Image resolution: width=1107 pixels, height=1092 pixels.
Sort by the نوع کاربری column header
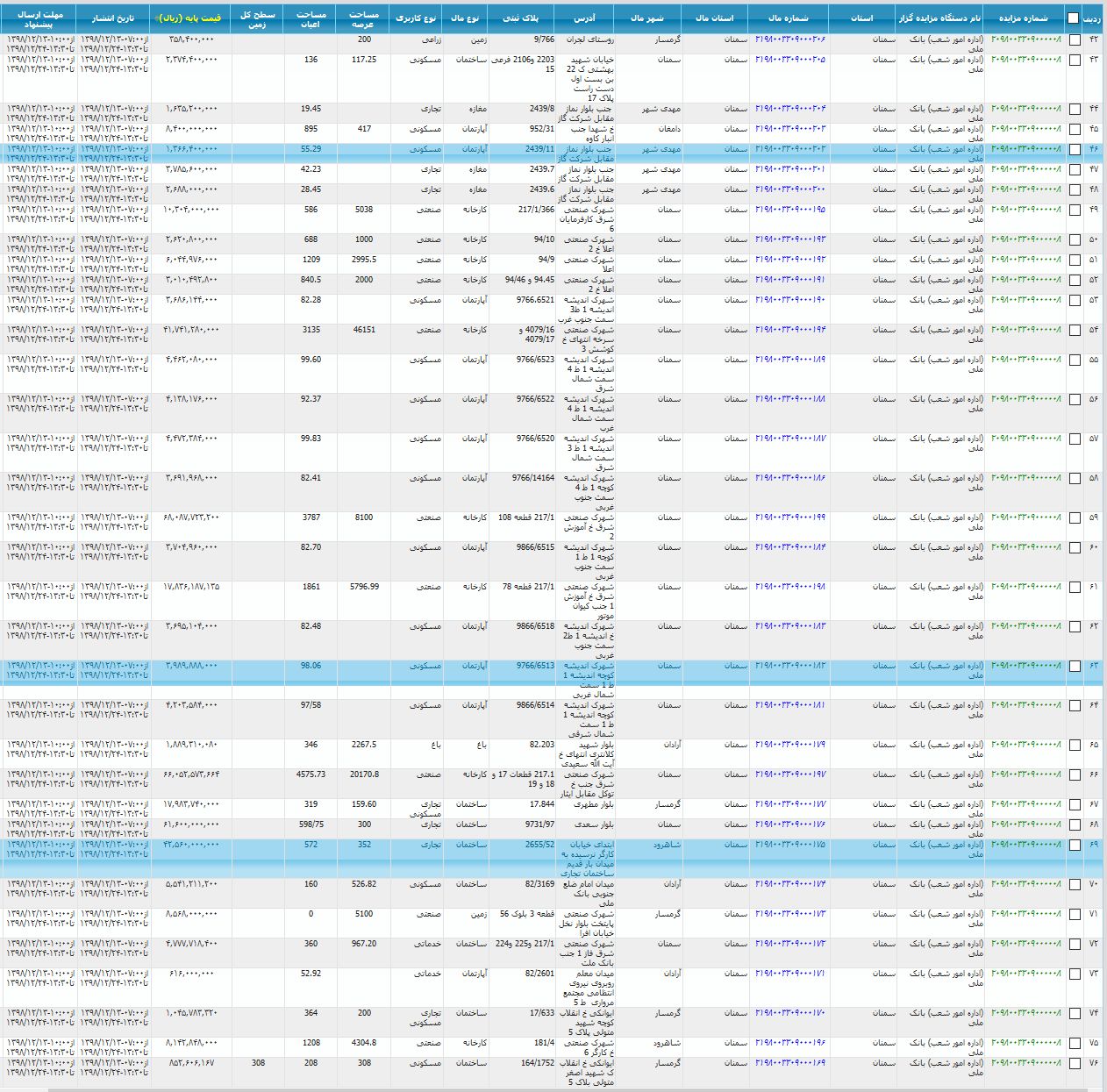coord(415,18)
